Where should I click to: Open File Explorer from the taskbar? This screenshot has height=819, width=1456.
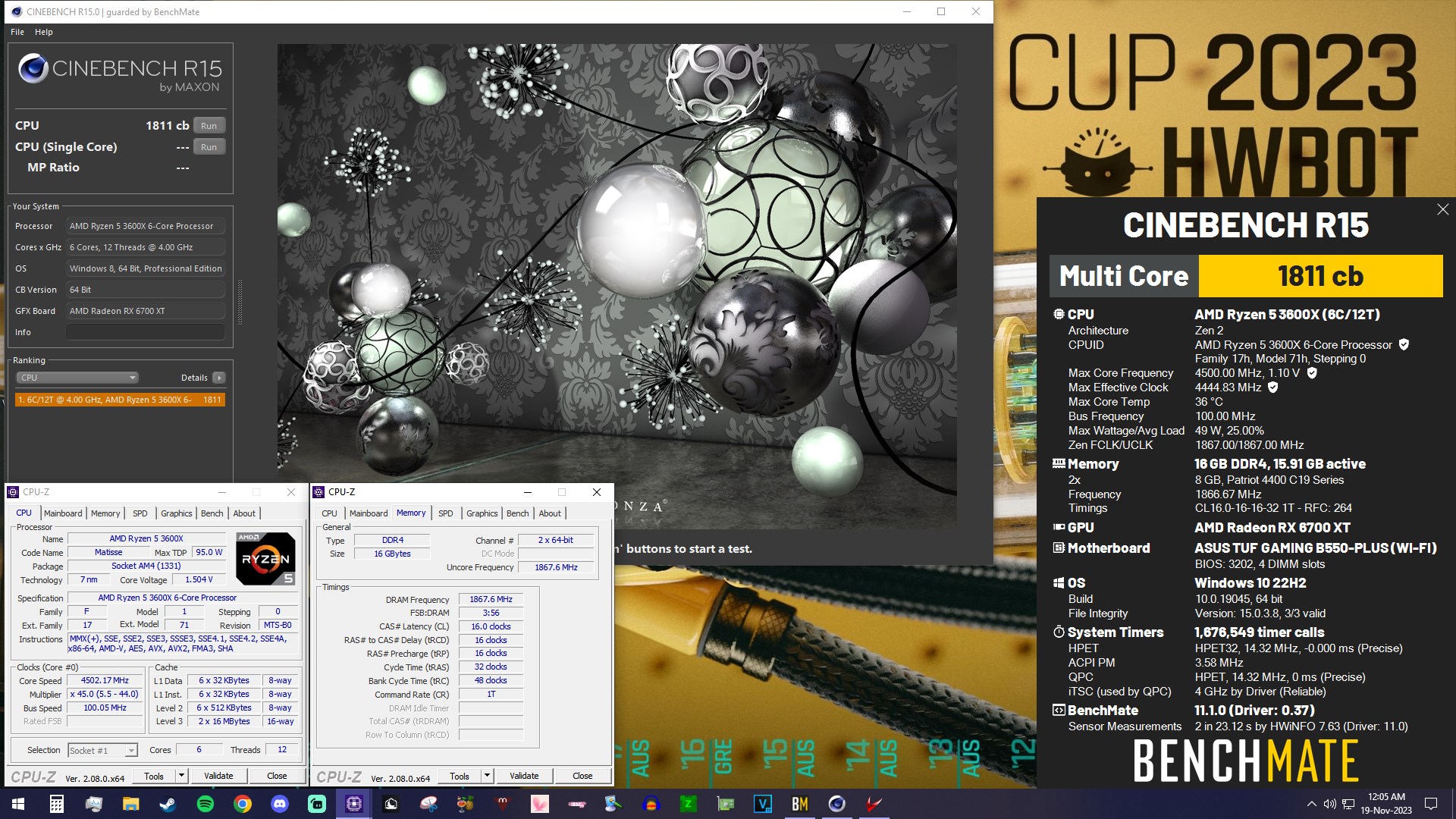pos(131,804)
